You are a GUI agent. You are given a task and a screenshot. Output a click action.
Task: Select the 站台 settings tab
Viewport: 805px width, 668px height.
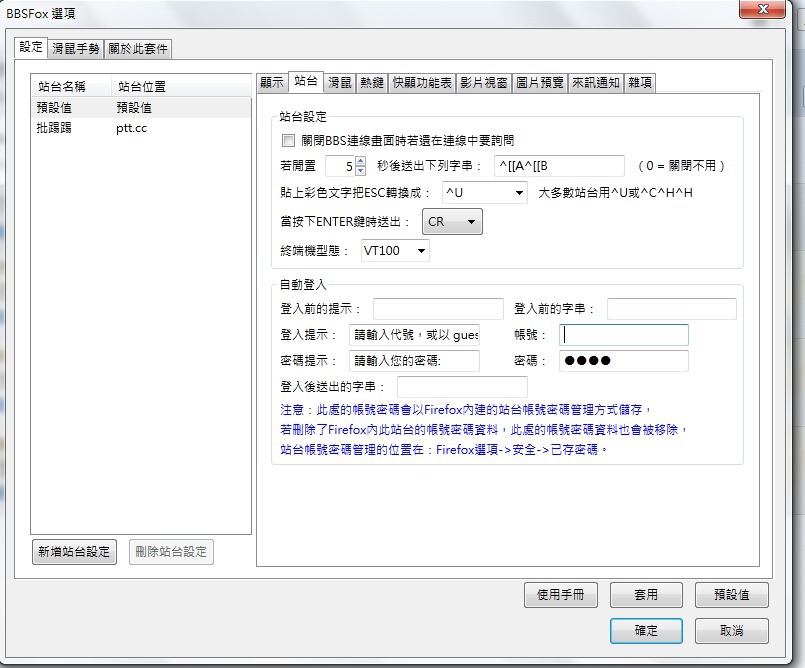pyautogui.click(x=305, y=81)
